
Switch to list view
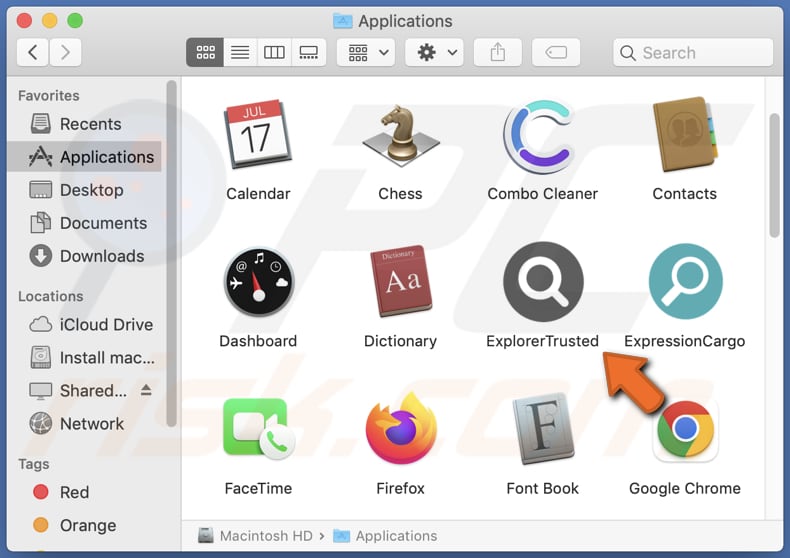(x=240, y=52)
